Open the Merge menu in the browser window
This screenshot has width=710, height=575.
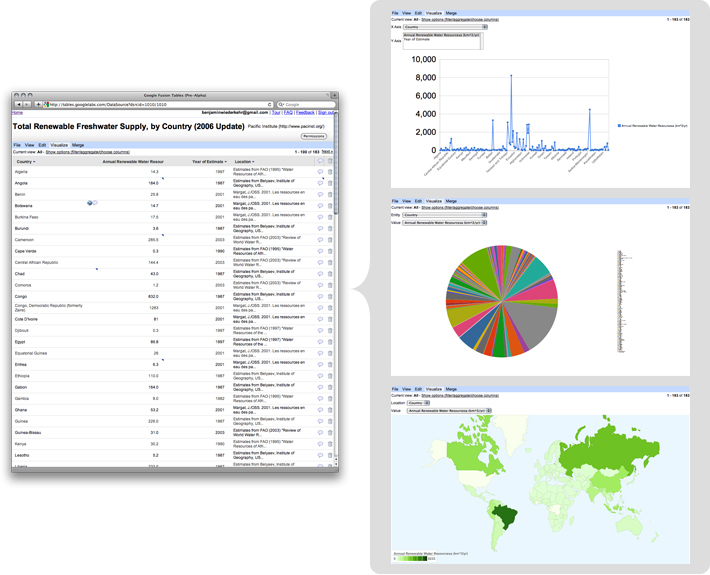click(78, 145)
